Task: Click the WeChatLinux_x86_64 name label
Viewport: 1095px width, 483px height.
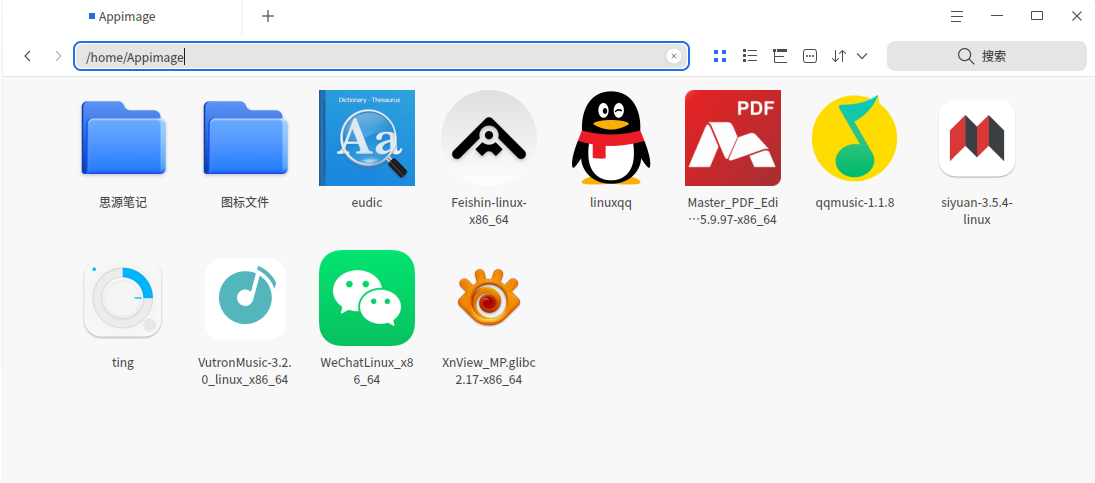Action: (367, 371)
